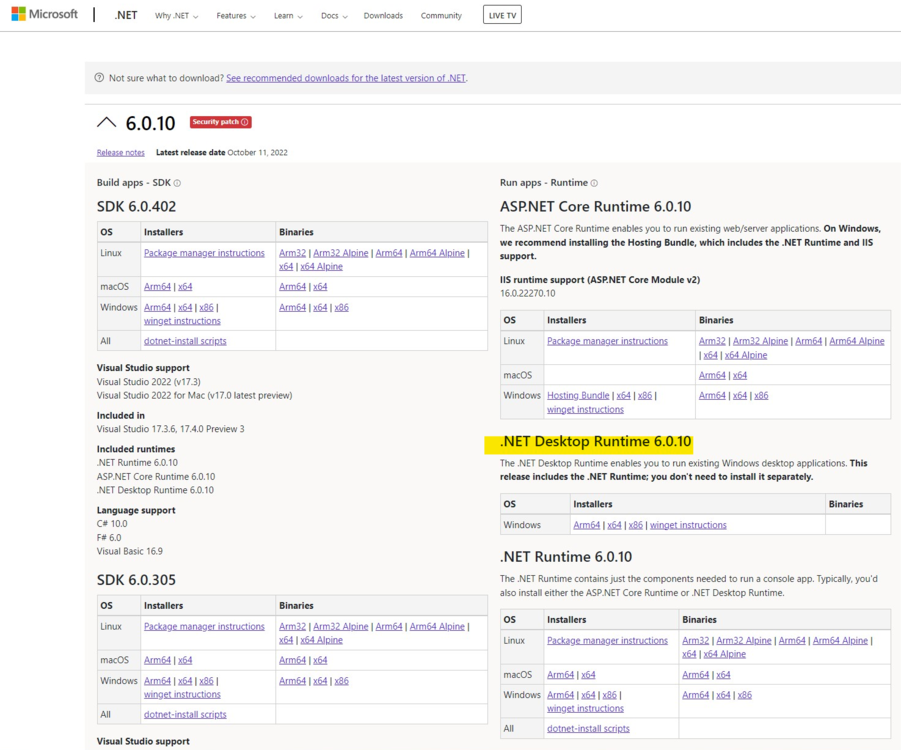901x750 pixels.
Task: Open the Features dropdown menu
Action: point(236,16)
